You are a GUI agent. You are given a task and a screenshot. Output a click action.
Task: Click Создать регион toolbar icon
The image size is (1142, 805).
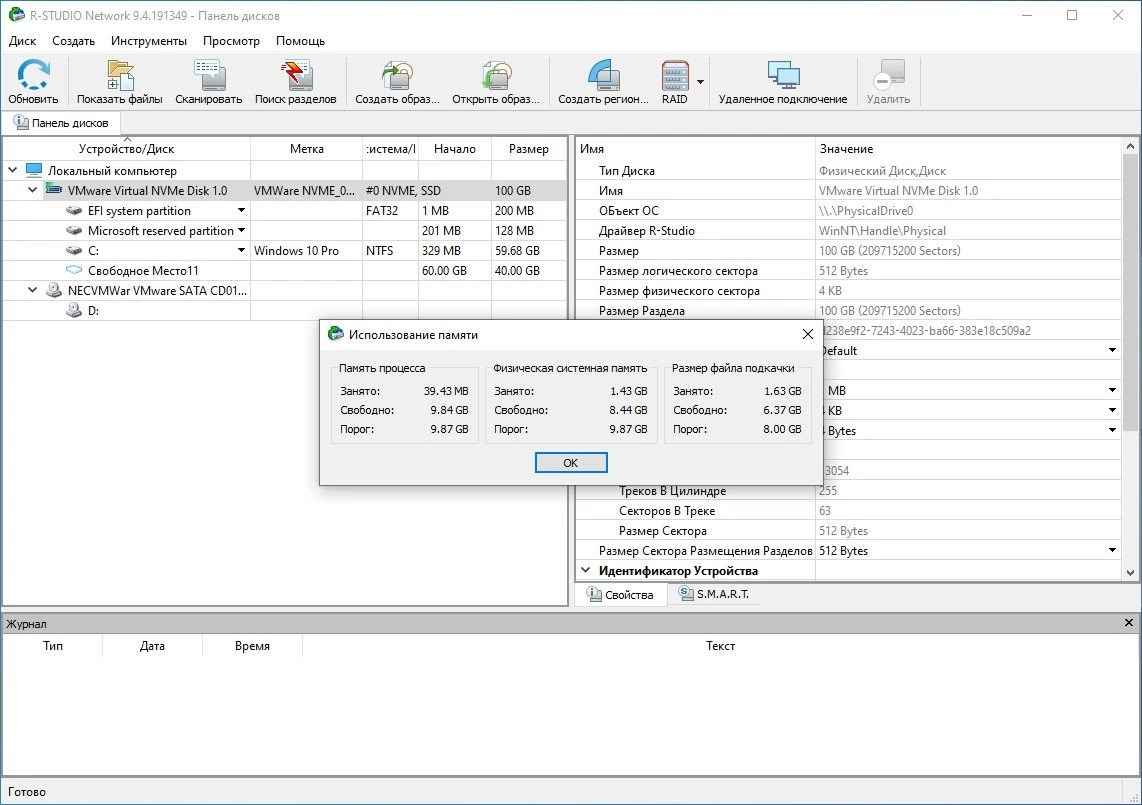[x=603, y=75]
